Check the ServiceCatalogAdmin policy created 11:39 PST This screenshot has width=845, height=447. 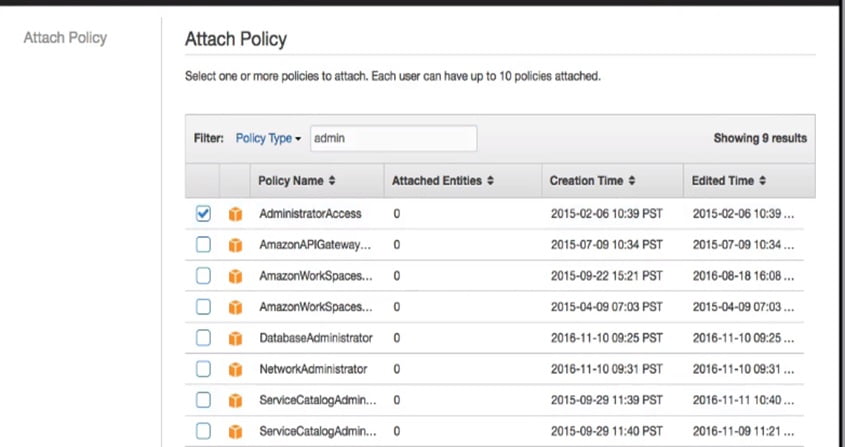click(203, 400)
